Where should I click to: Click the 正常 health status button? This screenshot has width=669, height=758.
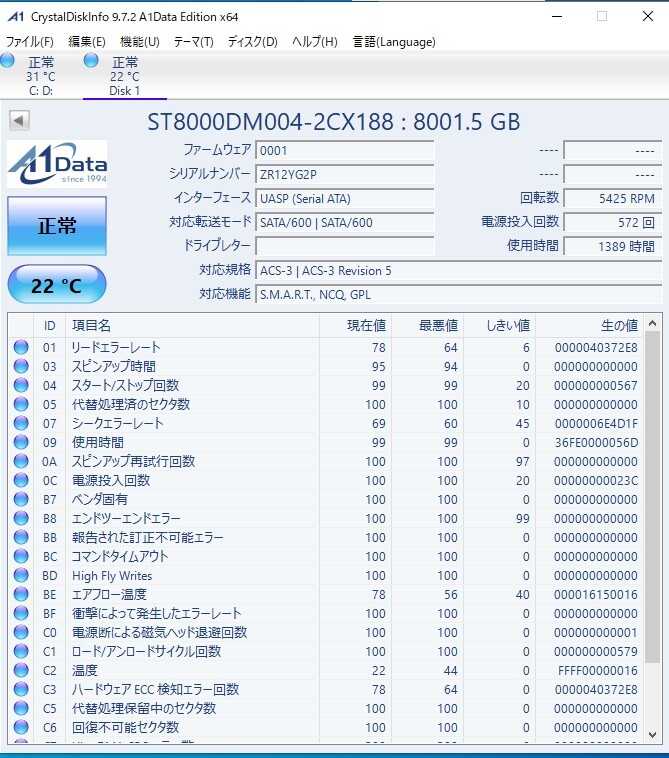tap(57, 226)
